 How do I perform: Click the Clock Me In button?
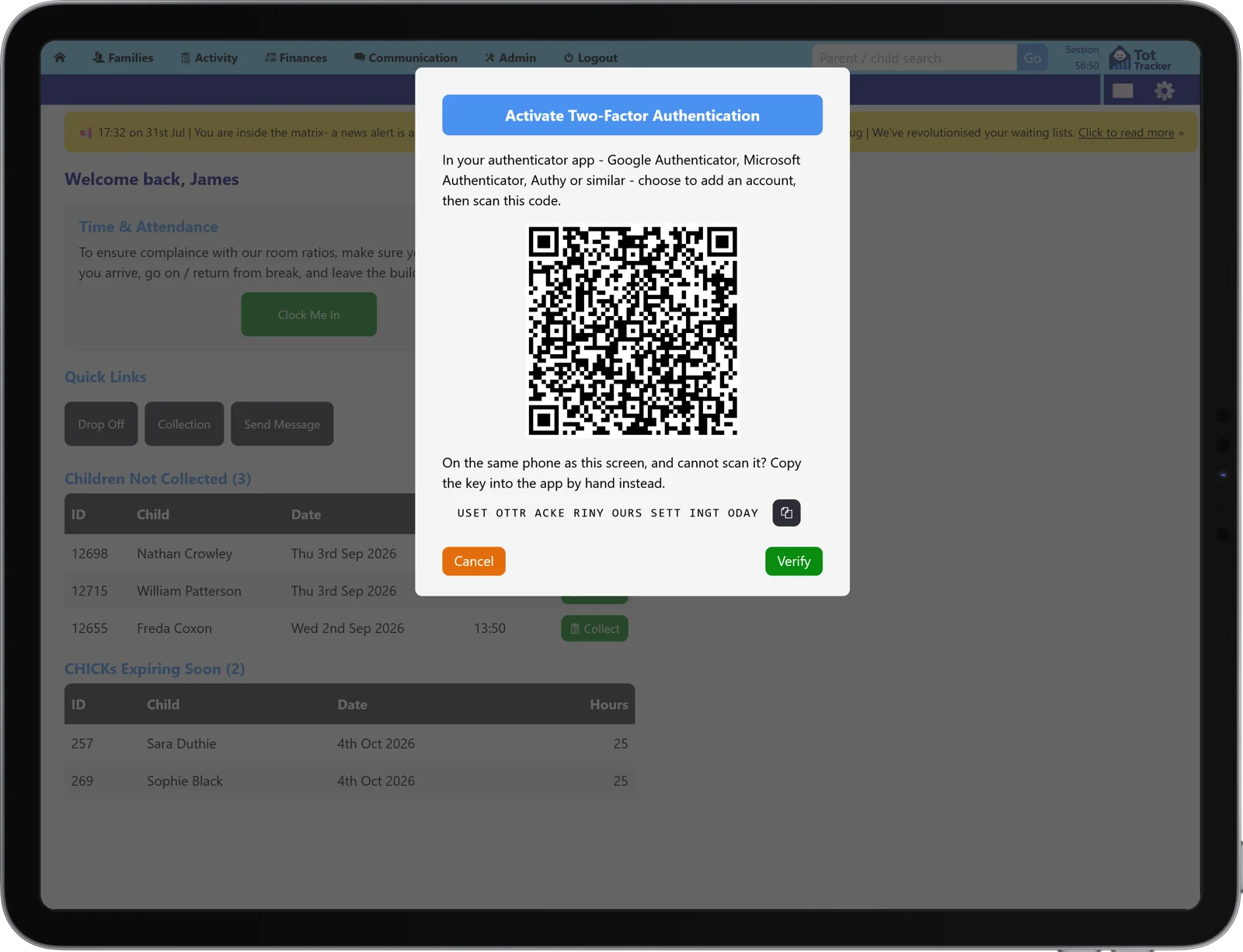(308, 314)
